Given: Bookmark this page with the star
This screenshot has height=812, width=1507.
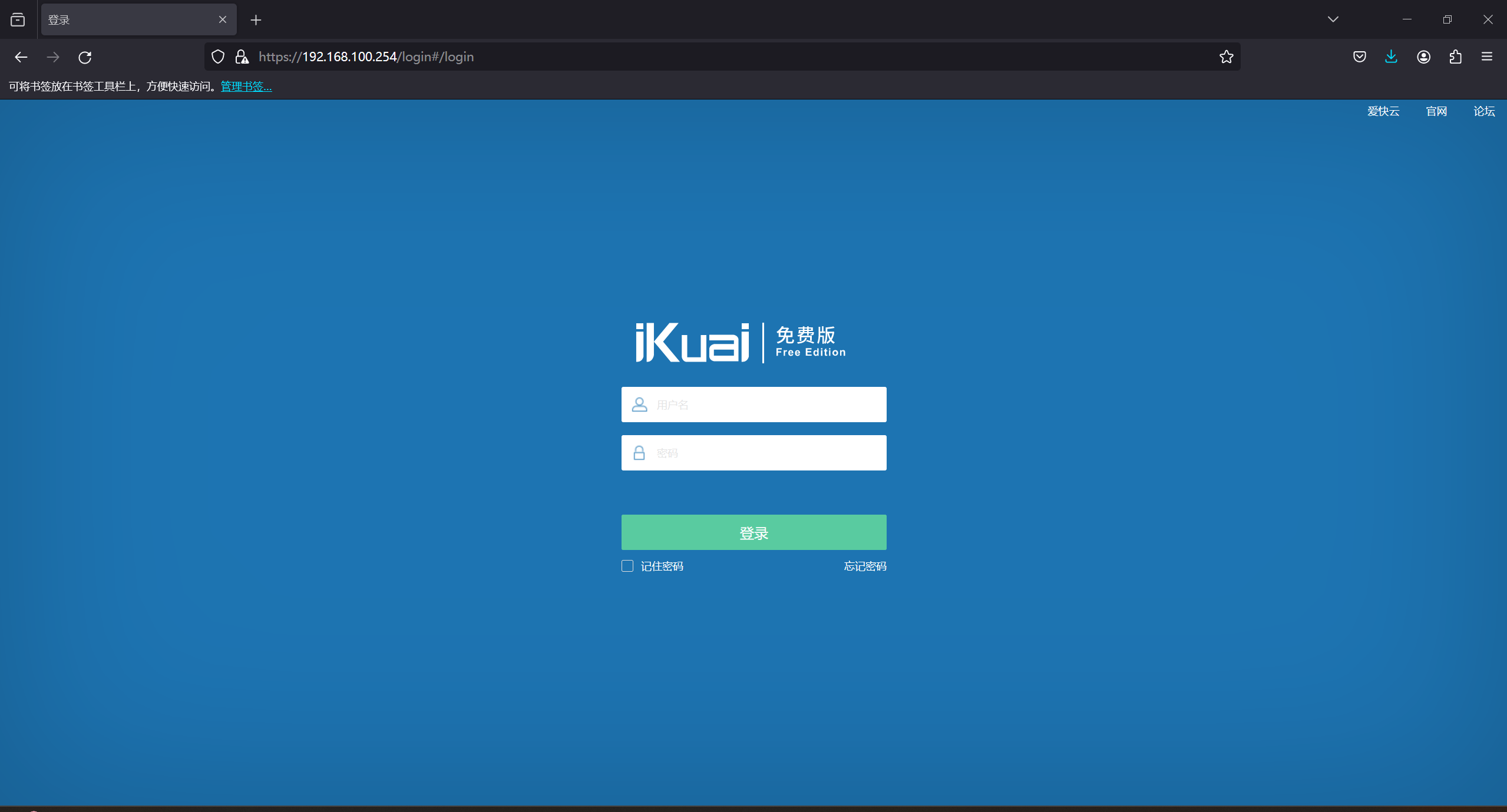Looking at the screenshot, I should click(1226, 57).
